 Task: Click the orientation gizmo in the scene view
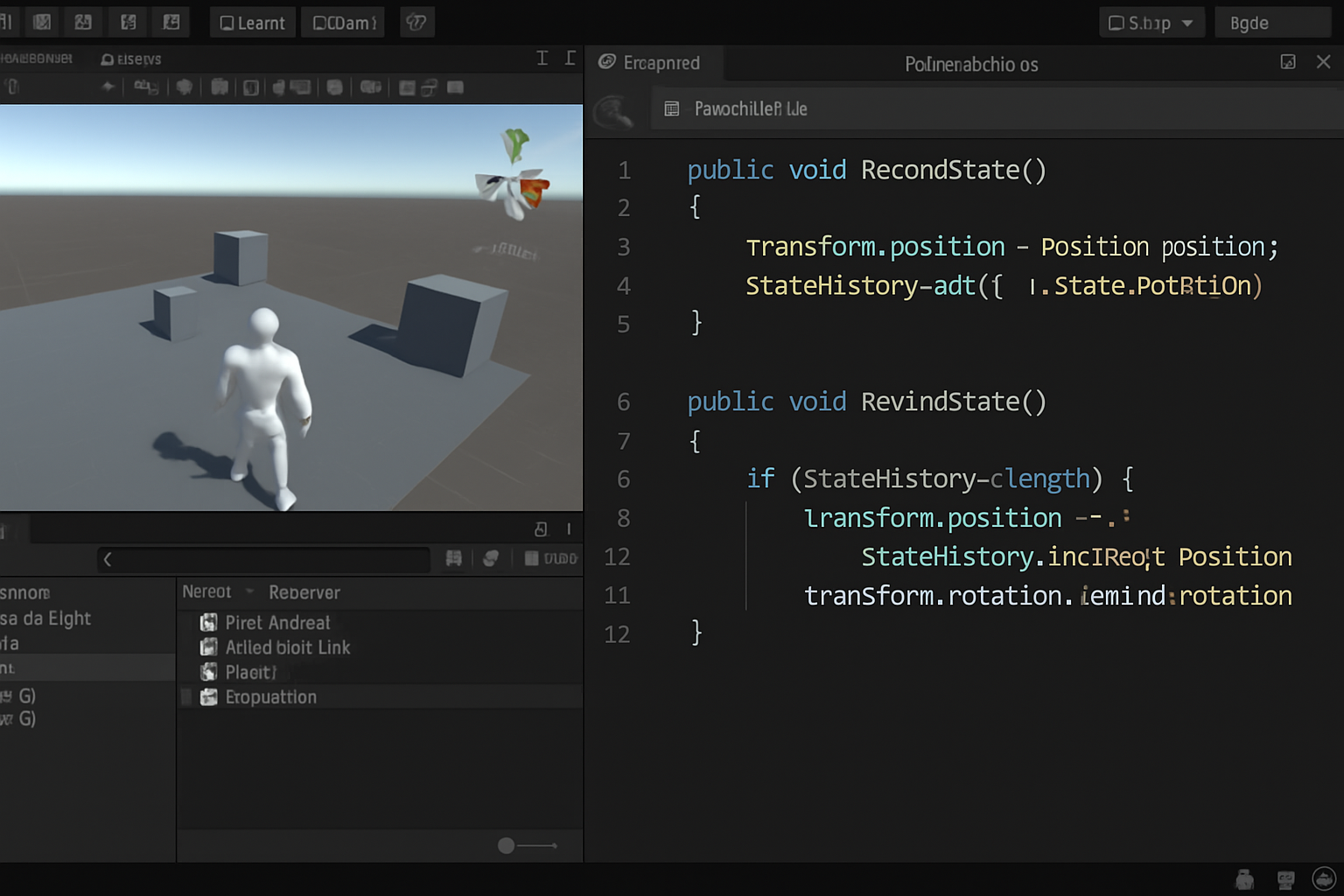coord(514,175)
